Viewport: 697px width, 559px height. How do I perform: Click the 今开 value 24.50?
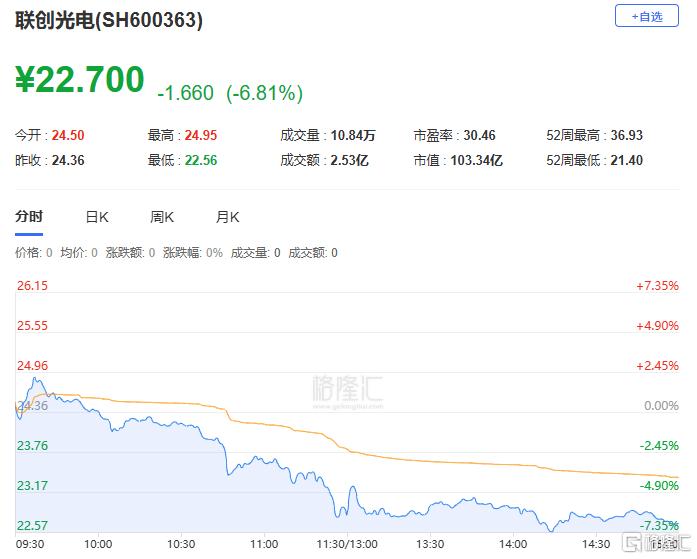click(x=68, y=135)
